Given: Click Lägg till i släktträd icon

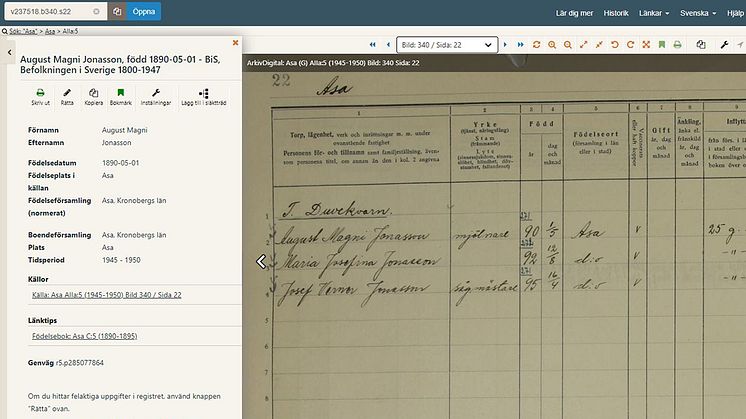Looking at the screenshot, I should pos(203,93).
